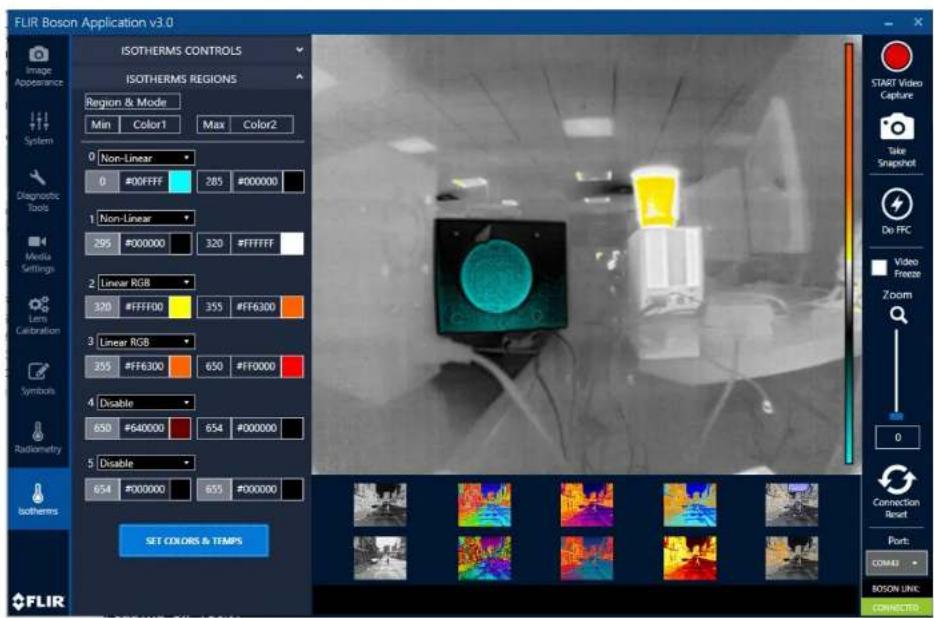Click SET COLORS & TEMPS button
934x618 pixels.
(194, 541)
